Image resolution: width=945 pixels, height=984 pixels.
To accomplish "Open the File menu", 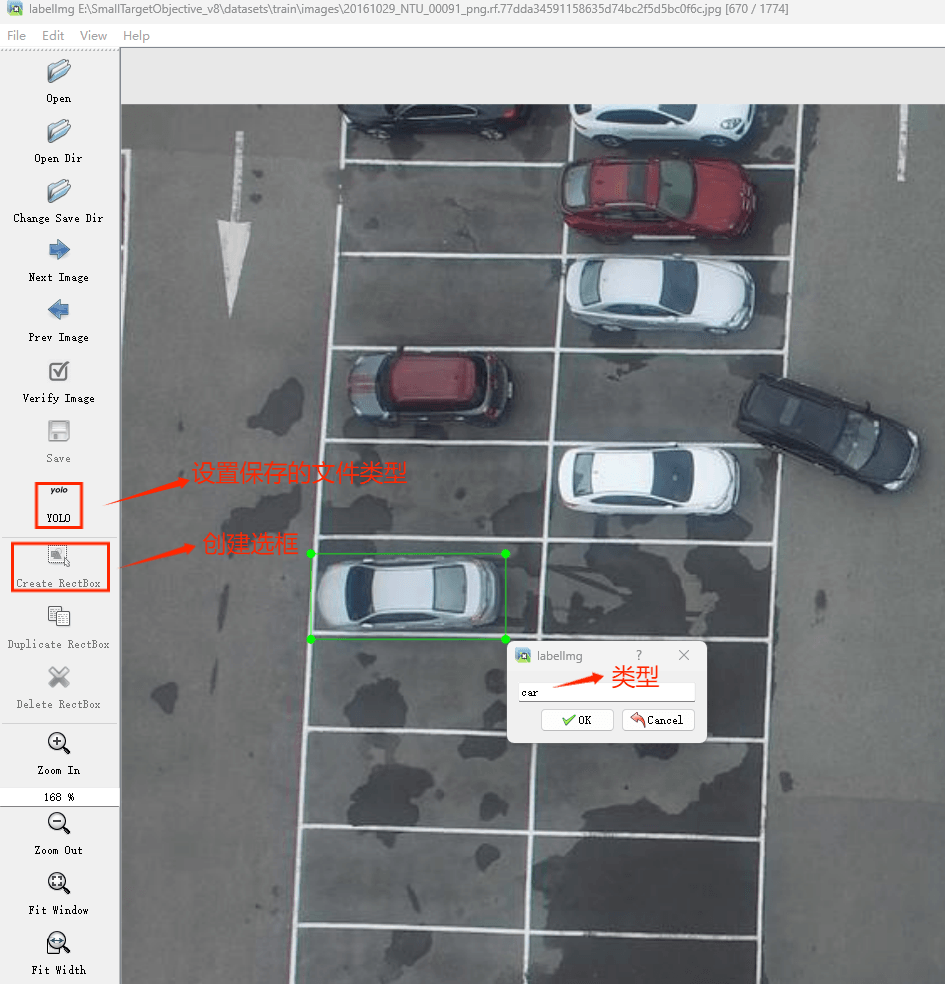I will (17, 35).
